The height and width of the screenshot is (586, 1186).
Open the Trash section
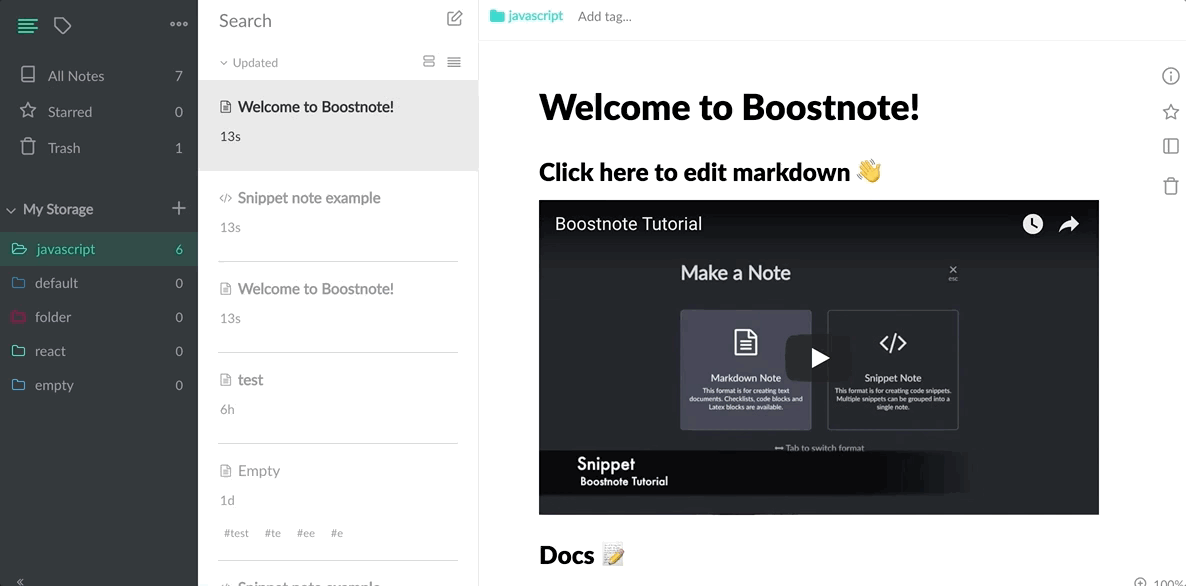pos(98,148)
